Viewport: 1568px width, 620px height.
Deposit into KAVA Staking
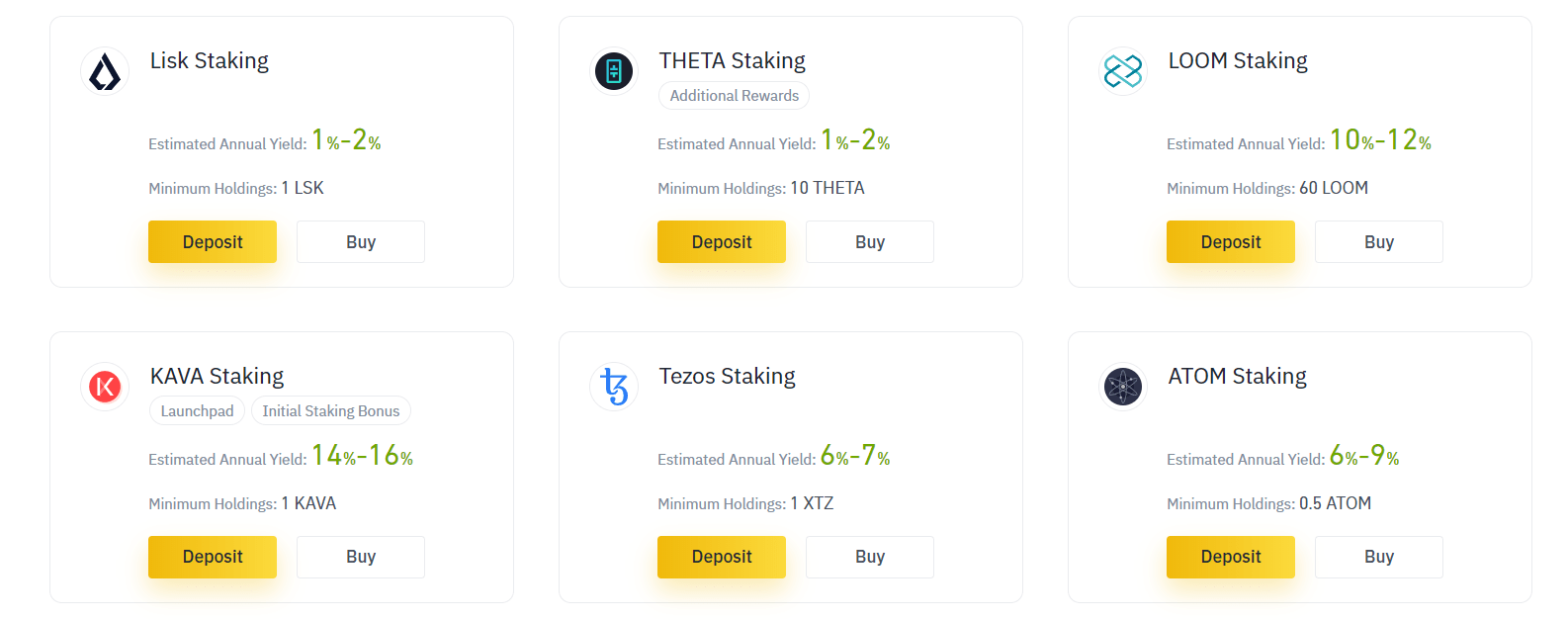(213, 557)
